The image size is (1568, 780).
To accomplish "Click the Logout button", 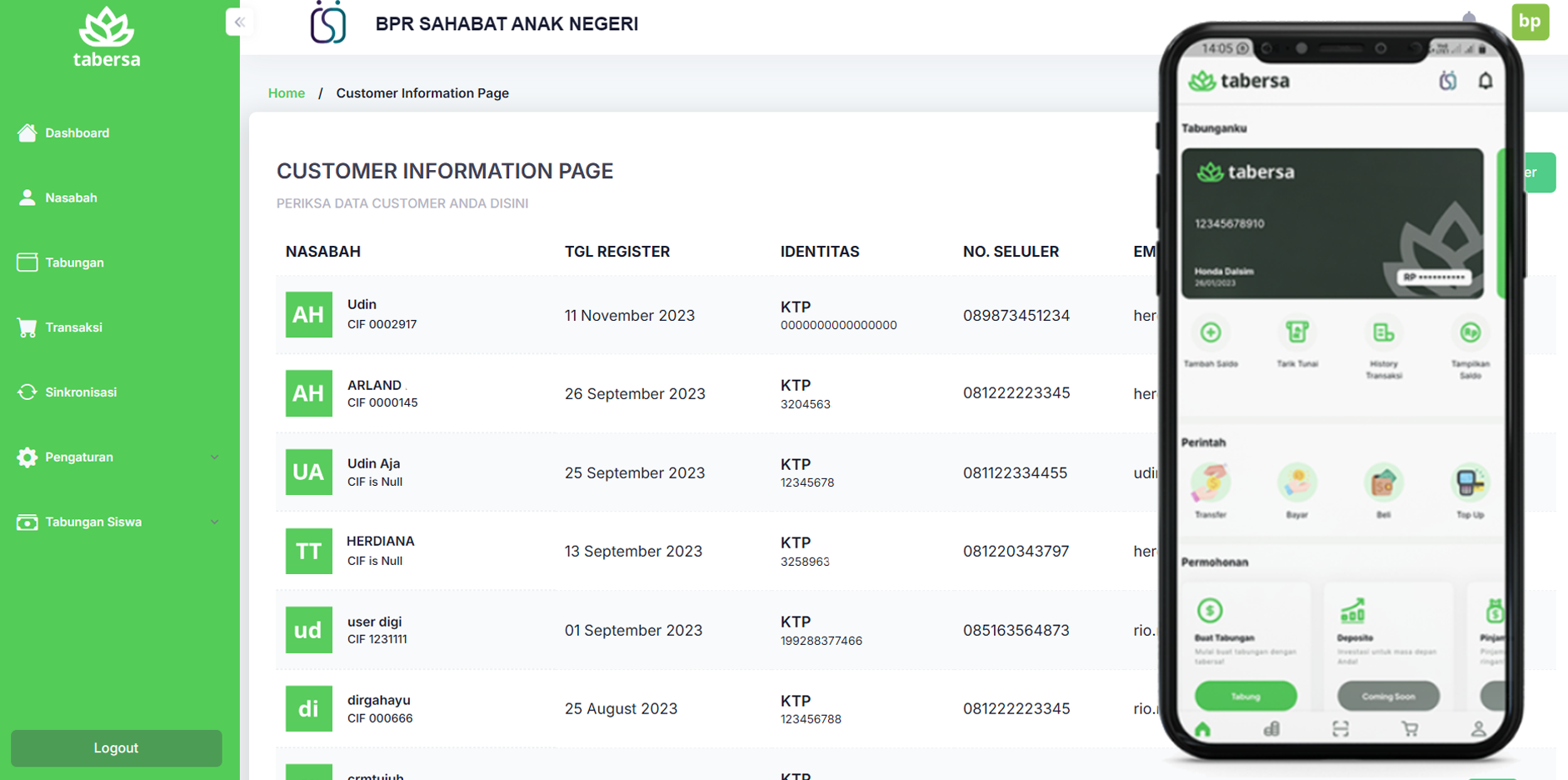I will tap(116, 748).
